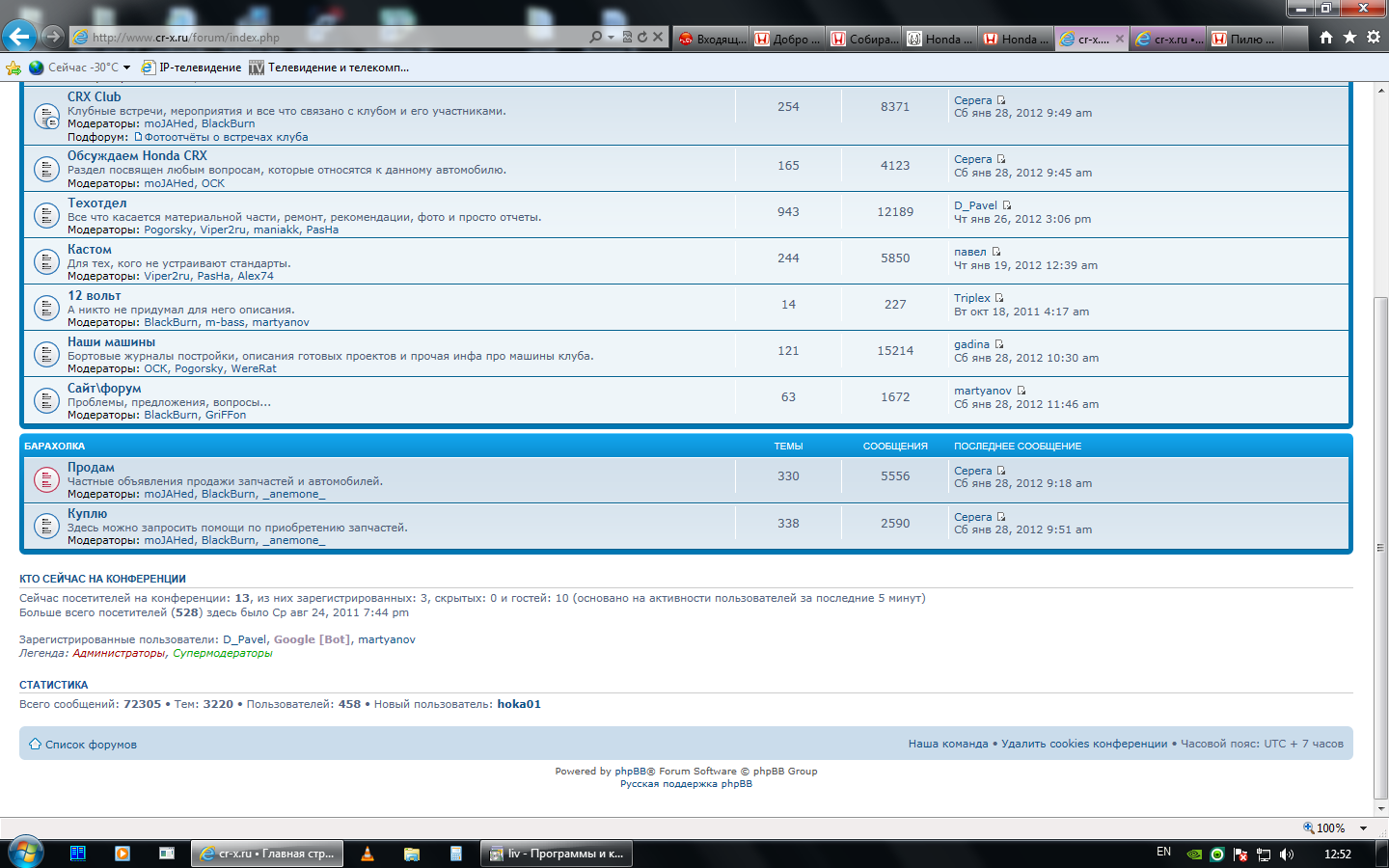Click the red unread icon beside Продам forum
Screen dimensions: 1389x868
tap(46, 478)
